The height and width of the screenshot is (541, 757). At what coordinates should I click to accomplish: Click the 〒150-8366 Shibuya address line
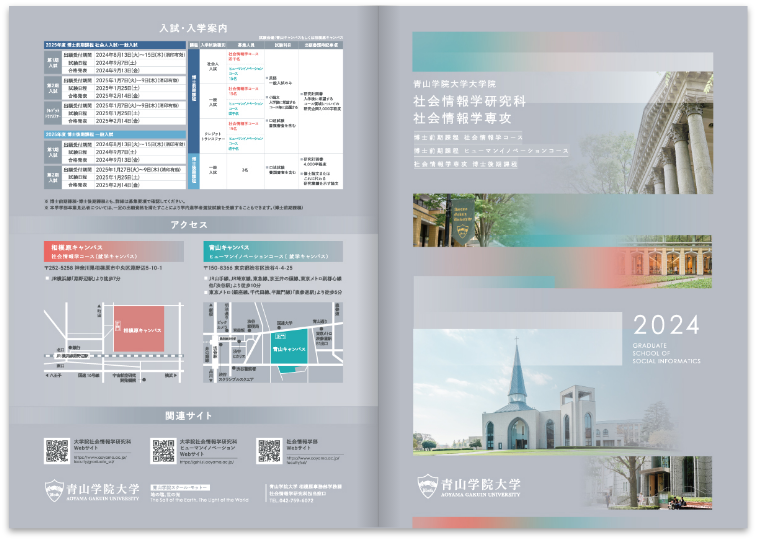coord(248,268)
